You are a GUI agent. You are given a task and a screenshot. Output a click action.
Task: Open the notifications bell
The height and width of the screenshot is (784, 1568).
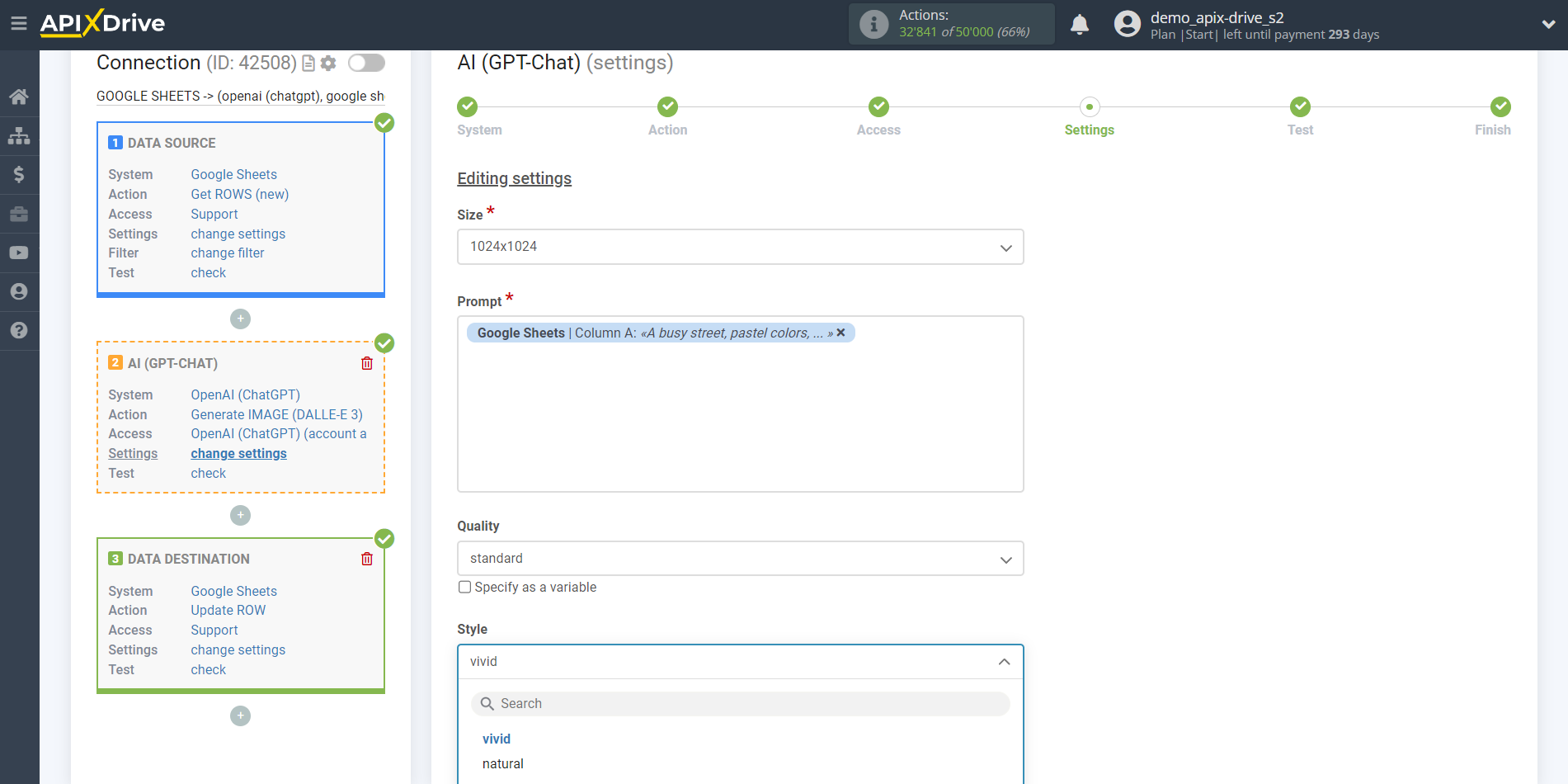coord(1080,24)
